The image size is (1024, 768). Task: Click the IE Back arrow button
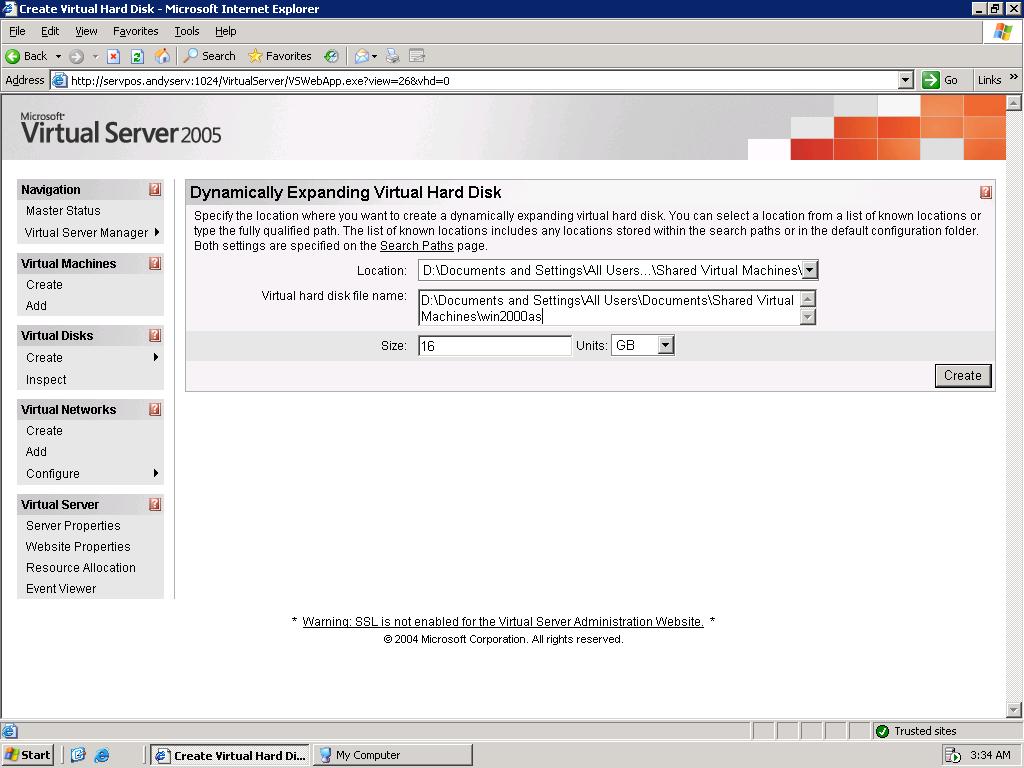(x=26, y=56)
